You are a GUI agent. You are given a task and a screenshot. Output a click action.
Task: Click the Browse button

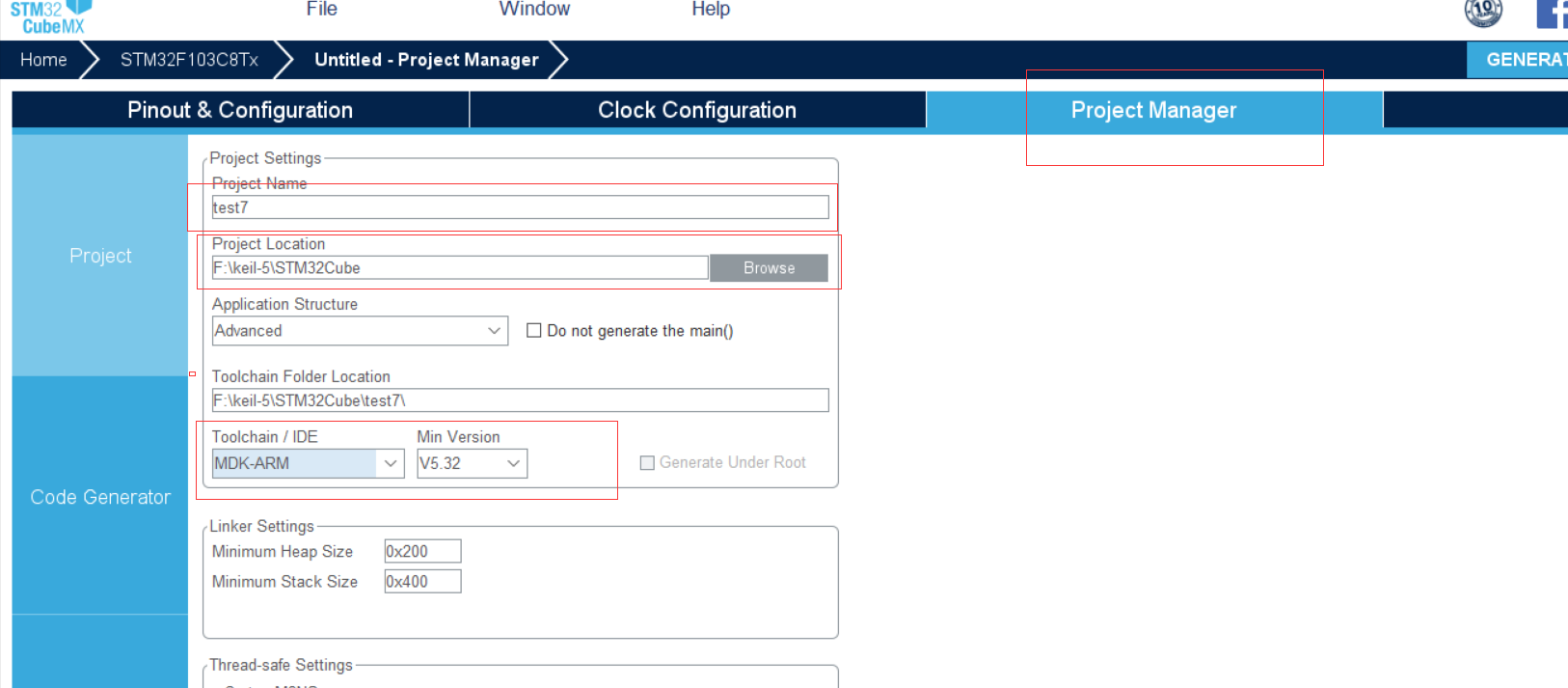tap(769, 268)
